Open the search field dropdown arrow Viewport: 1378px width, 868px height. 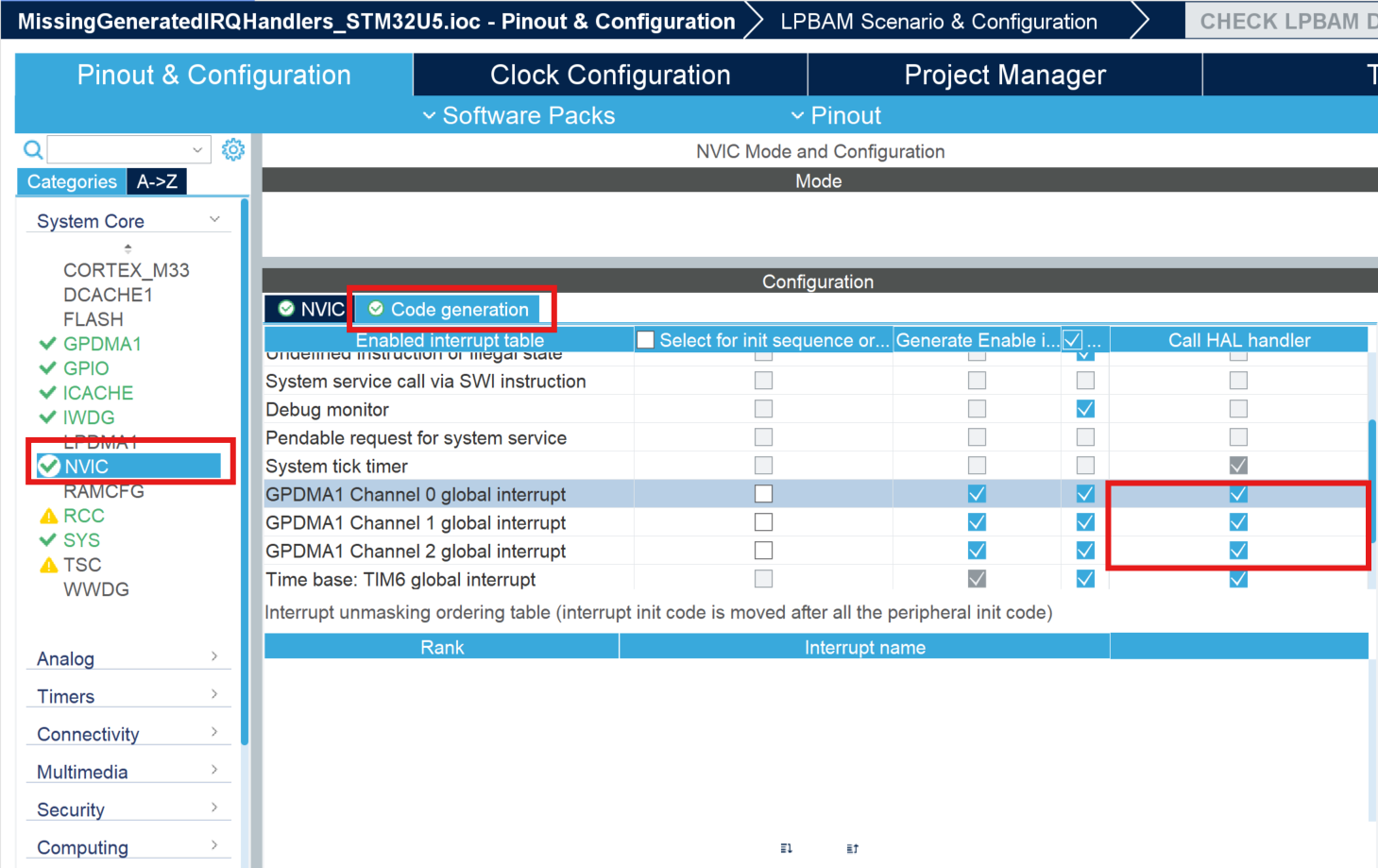(196, 149)
